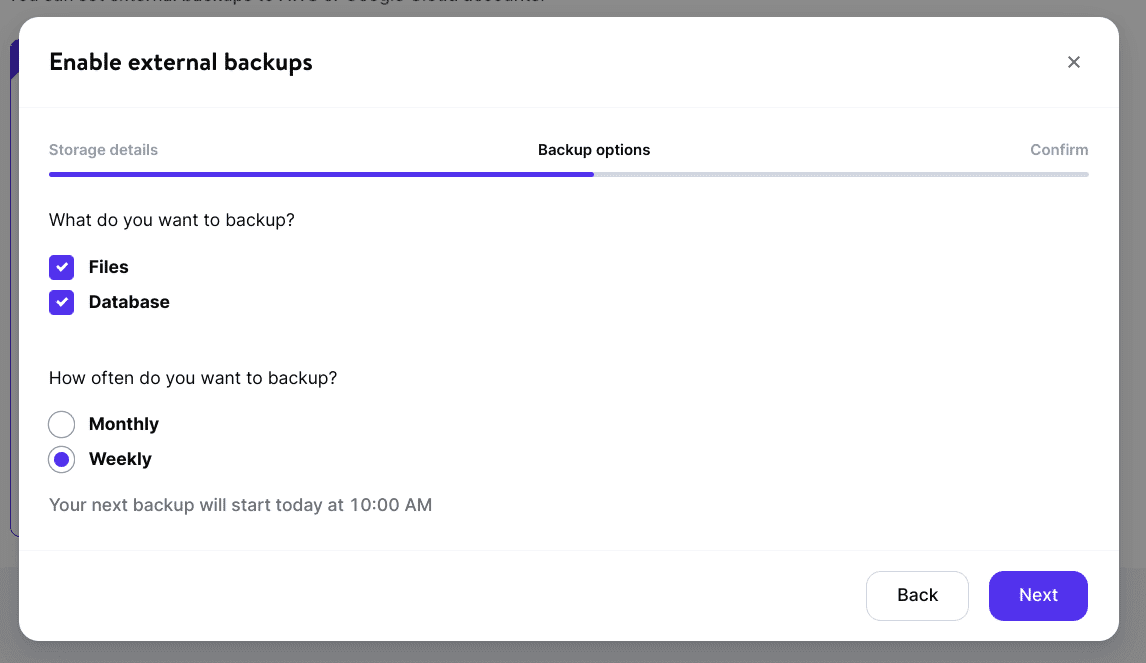This screenshot has height=663, width=1146.
Task: Click the wizard progress bar
Action: tap(569, 173)
